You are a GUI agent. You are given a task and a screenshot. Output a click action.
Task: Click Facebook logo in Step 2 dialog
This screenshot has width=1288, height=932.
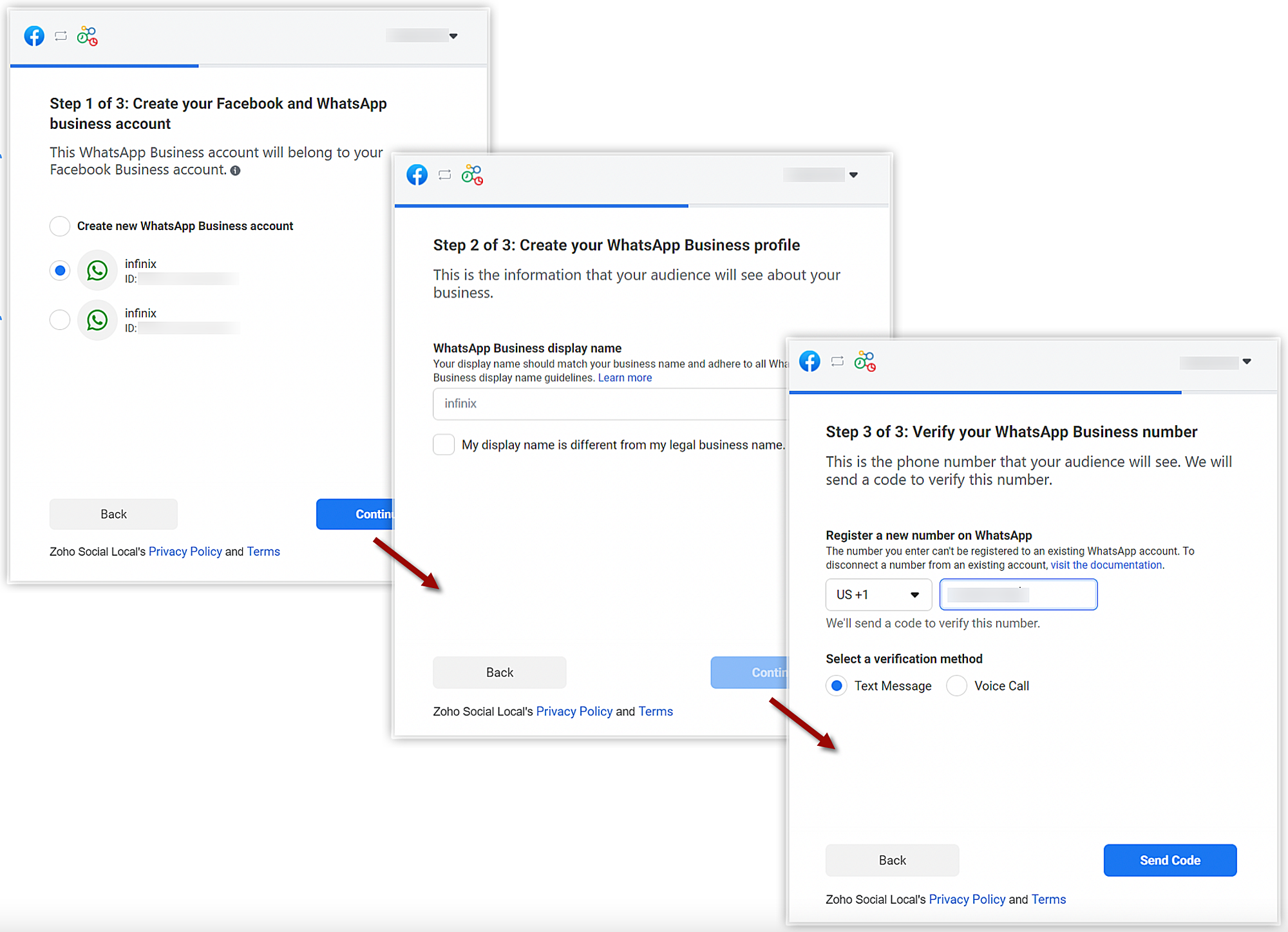coord(417,175)
